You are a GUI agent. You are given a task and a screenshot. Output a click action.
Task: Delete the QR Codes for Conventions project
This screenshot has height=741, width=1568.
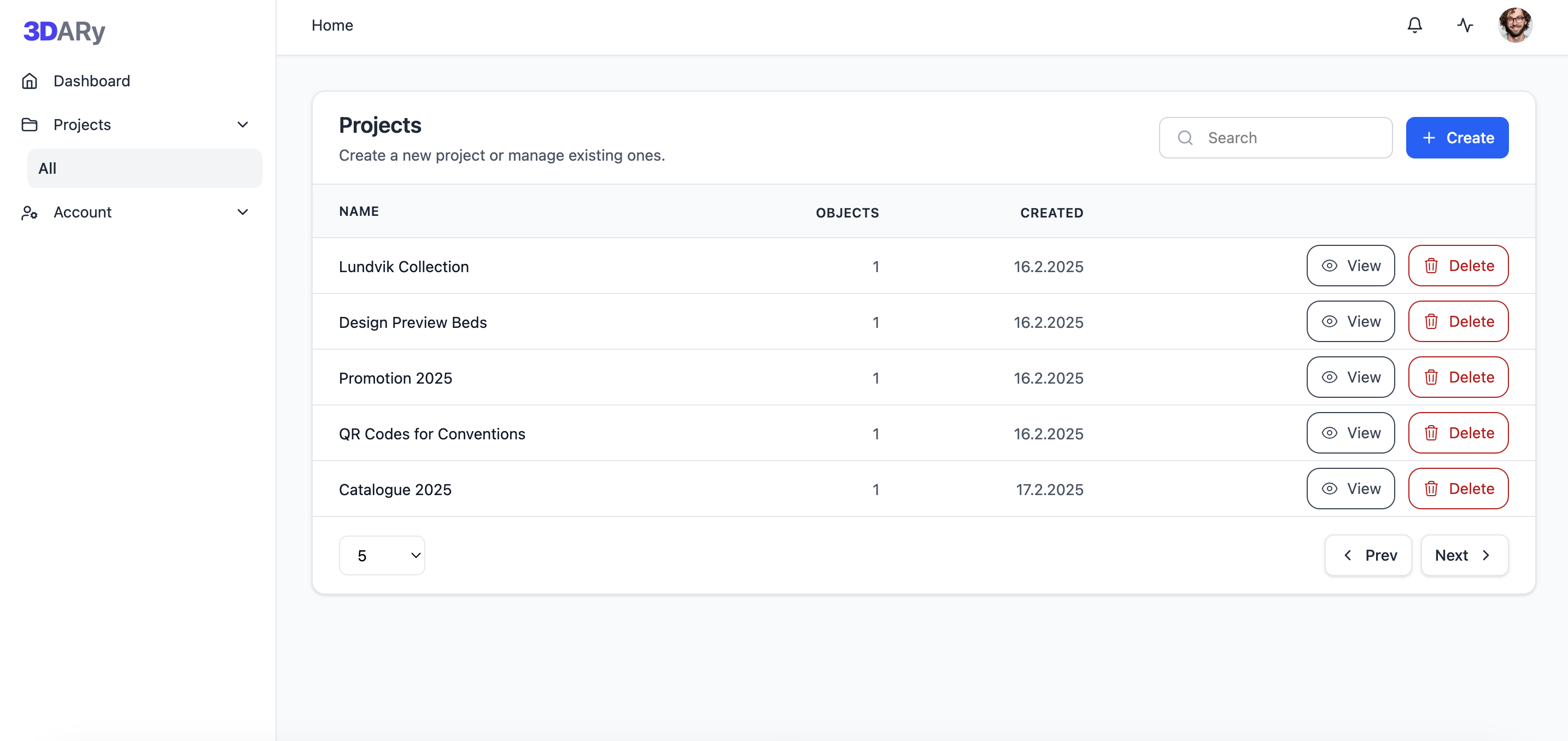coord(1458,433)
